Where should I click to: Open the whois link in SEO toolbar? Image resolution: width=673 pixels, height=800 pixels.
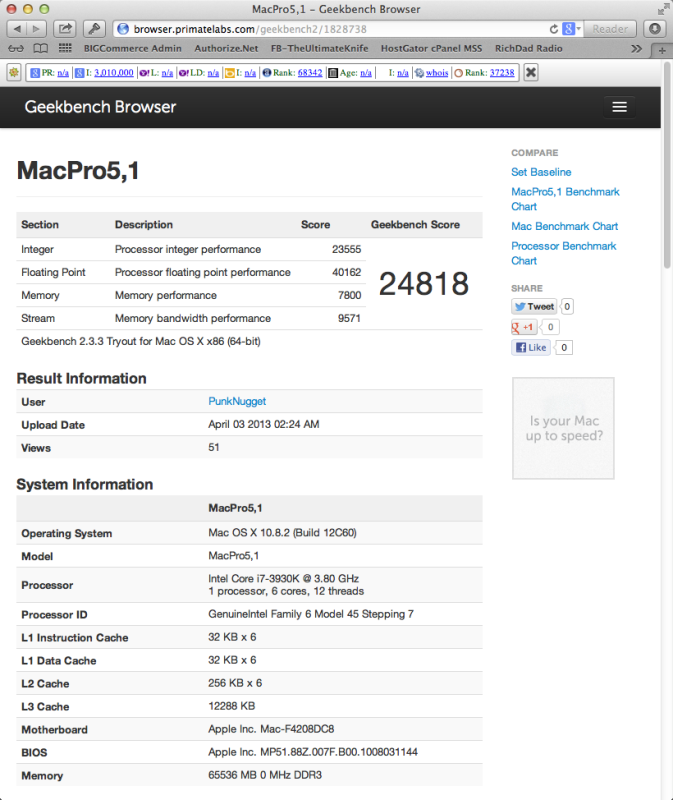pos(437,73)
